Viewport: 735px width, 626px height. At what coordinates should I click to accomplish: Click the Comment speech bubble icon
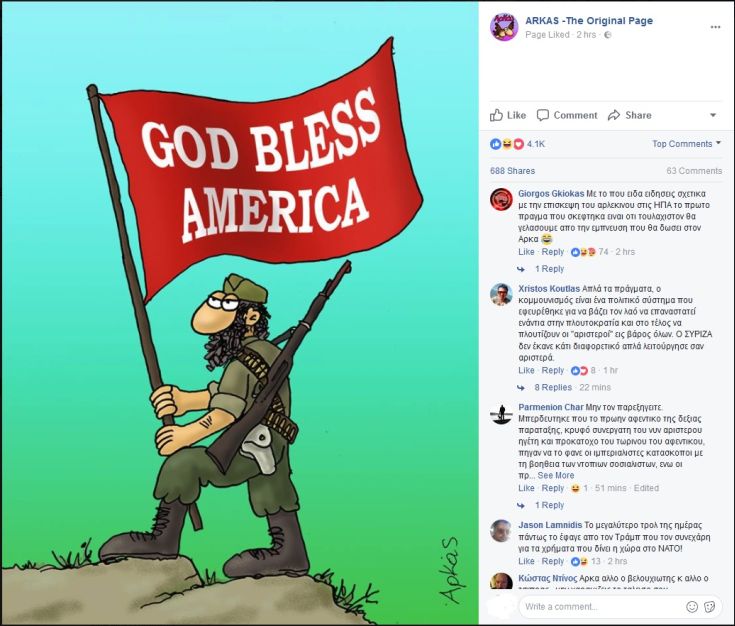tap(542, 115)
